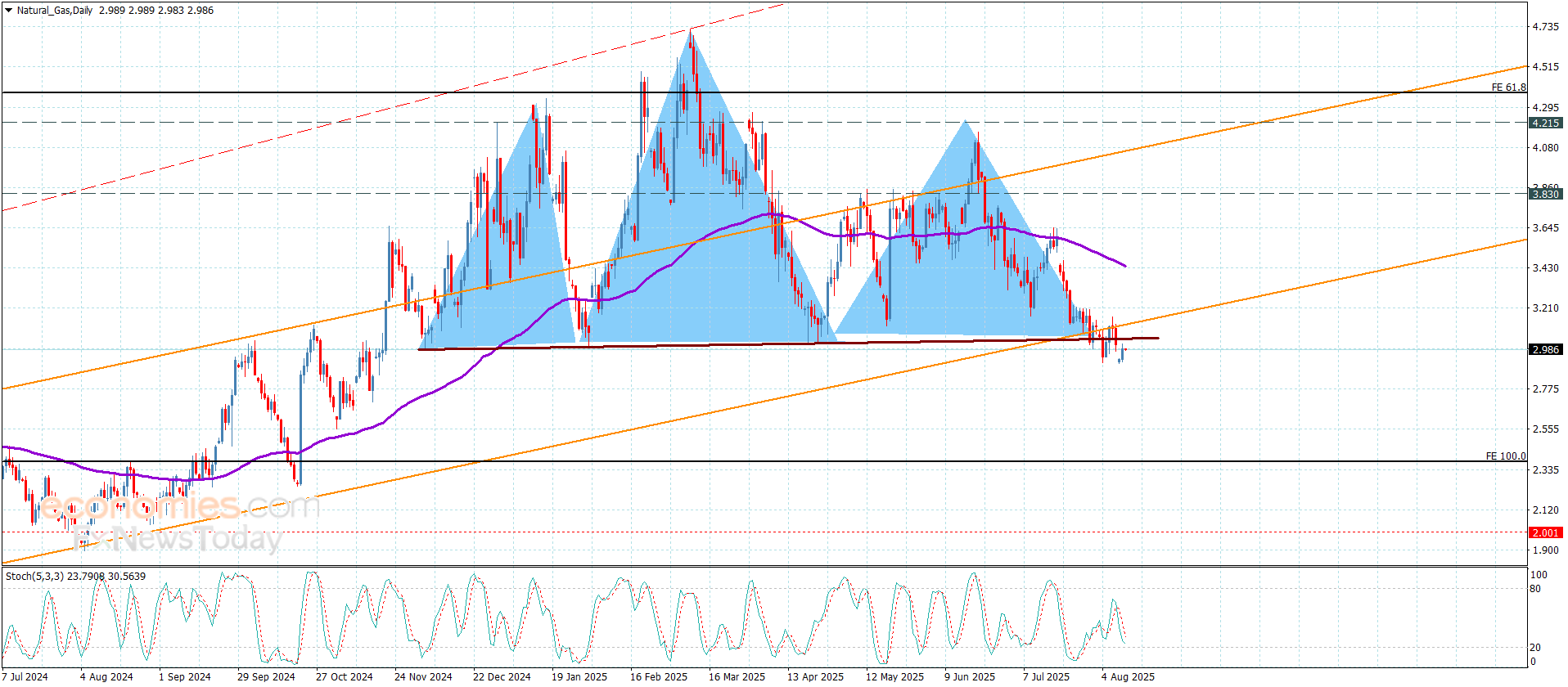
Task: Click the right end of purple moving average
Action: [x=1124, y=265]
